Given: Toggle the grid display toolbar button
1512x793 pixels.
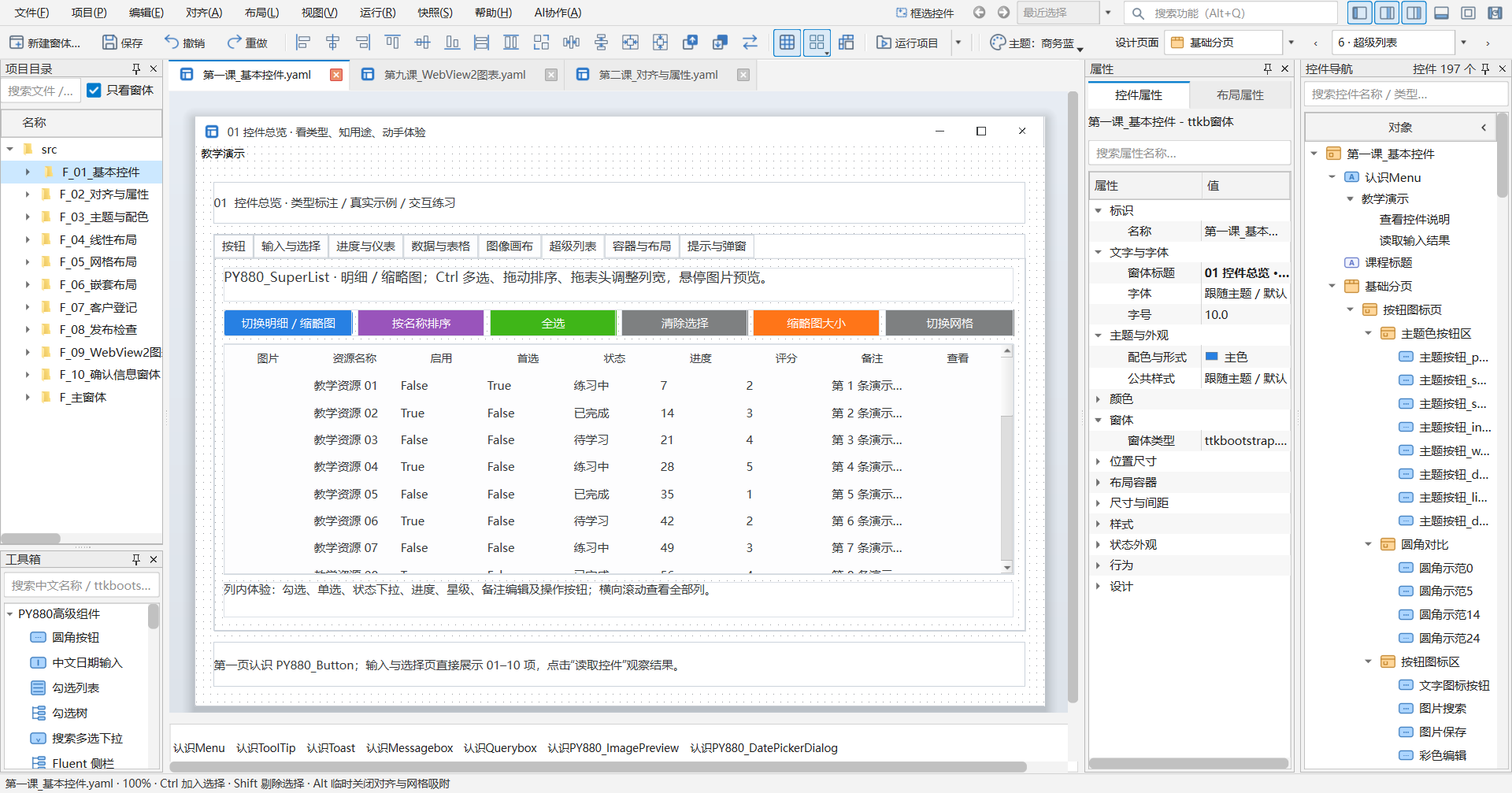Looking at the screenshot, I should tap(787, 43).
